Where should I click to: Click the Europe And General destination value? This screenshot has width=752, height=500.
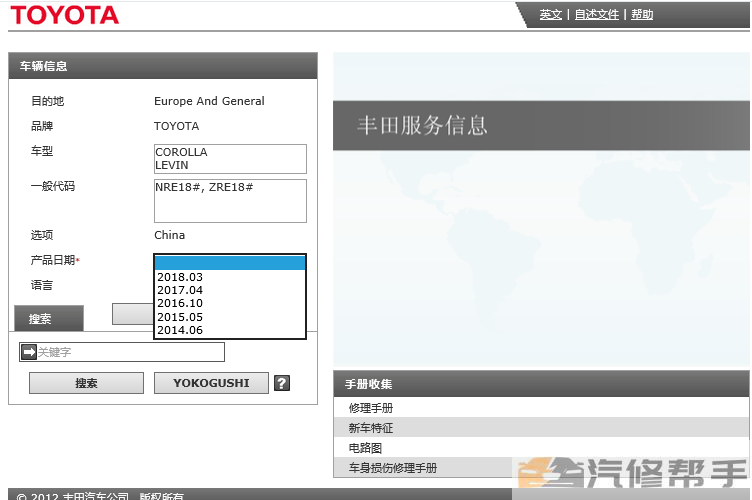209,101
